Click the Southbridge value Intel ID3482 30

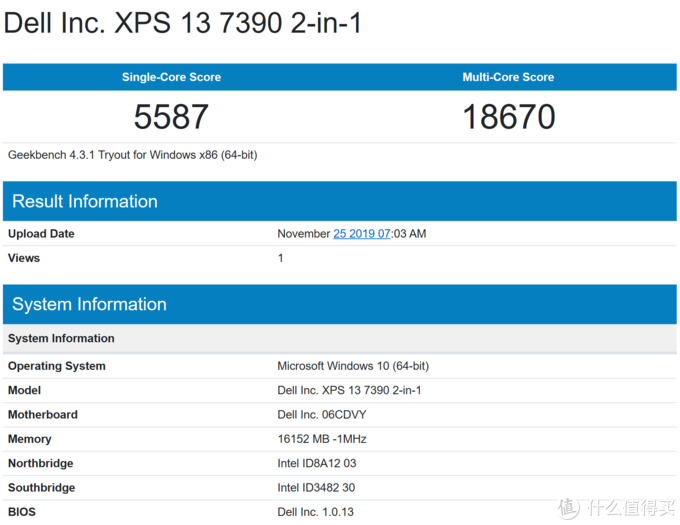(x=316, y=488)
